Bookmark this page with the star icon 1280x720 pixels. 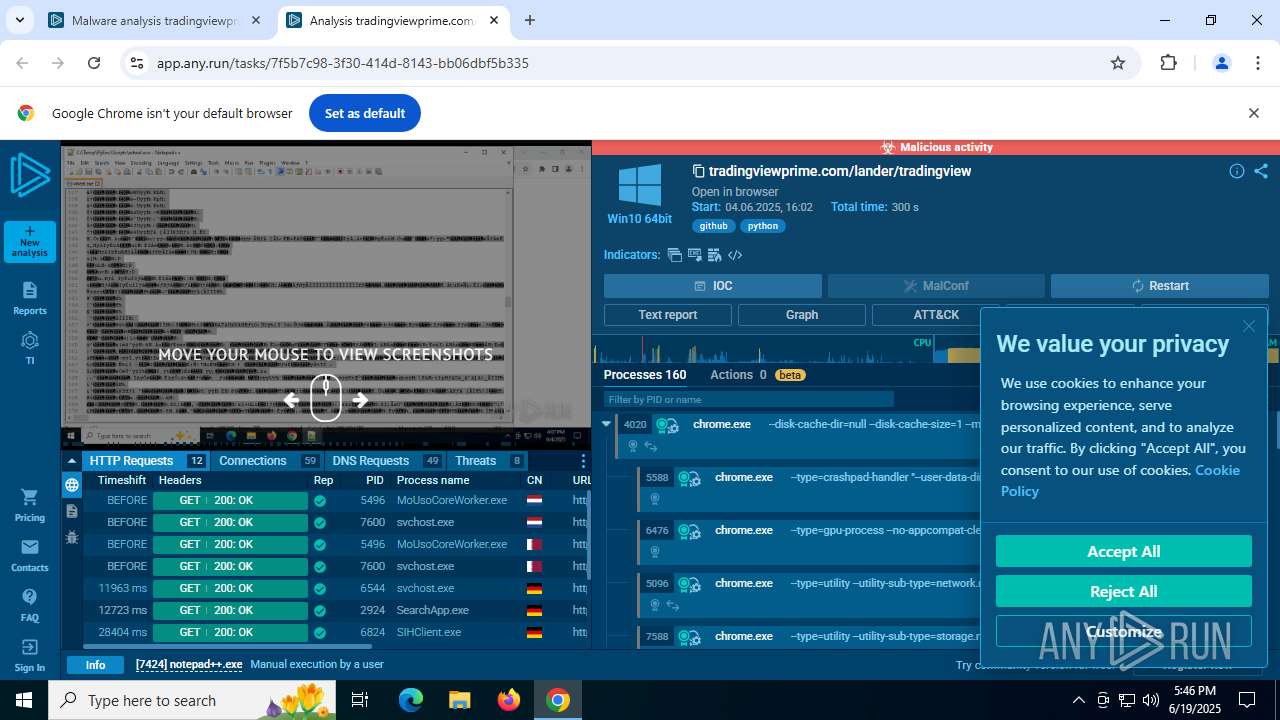[x=1118, y=63]
